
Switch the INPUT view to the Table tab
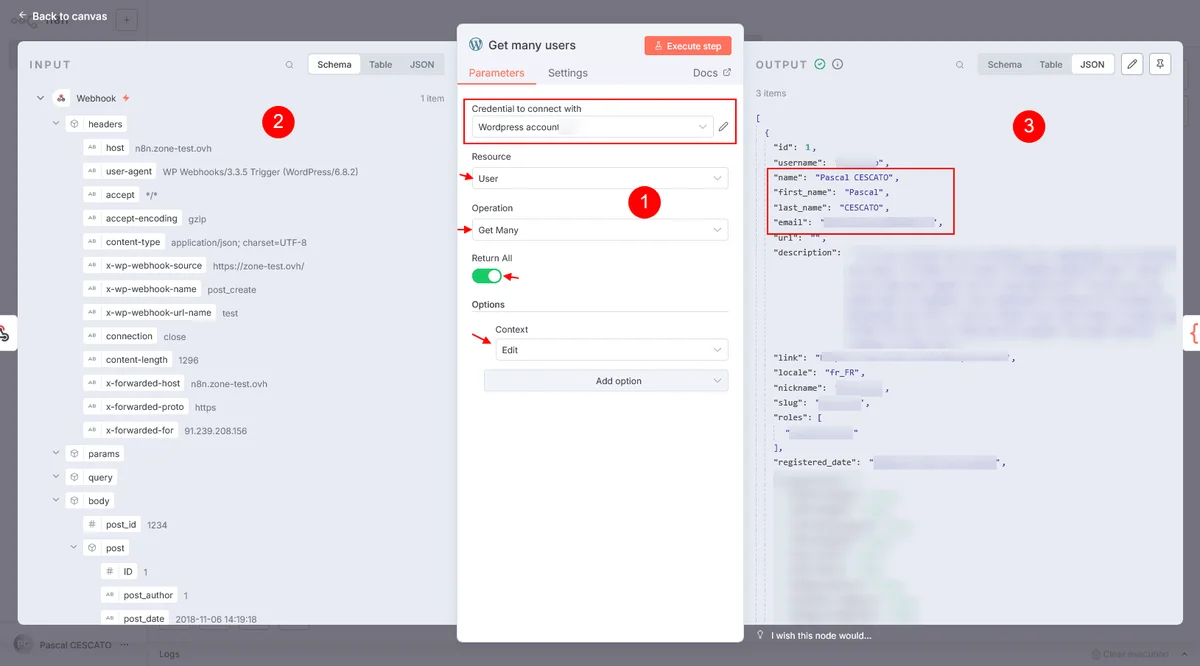pyautogui.click(x=380, y=65)
